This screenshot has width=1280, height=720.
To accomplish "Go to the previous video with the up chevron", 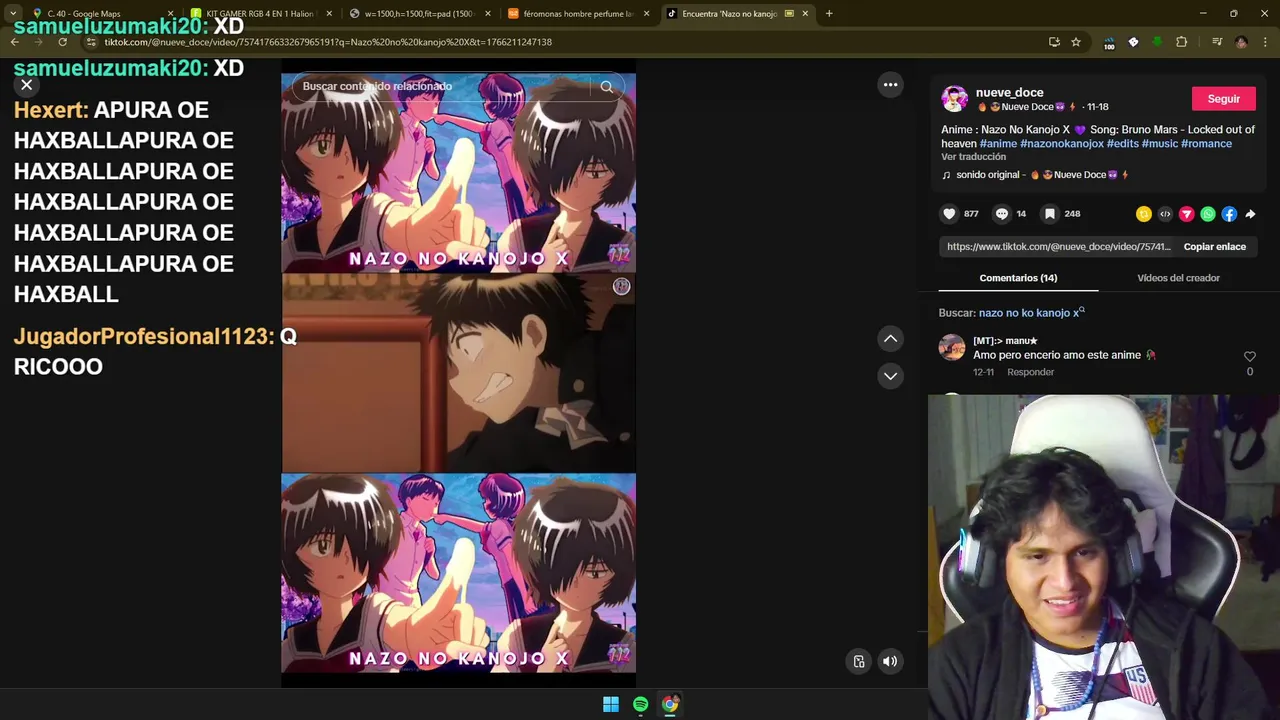I will 890,339.
